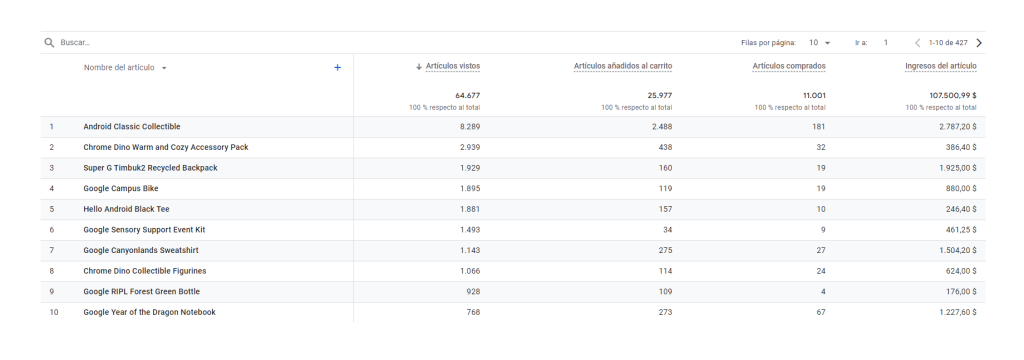Click the 461,25 $ revenue cell
This screenshot has height=360, width=1024.
[962, 230]
